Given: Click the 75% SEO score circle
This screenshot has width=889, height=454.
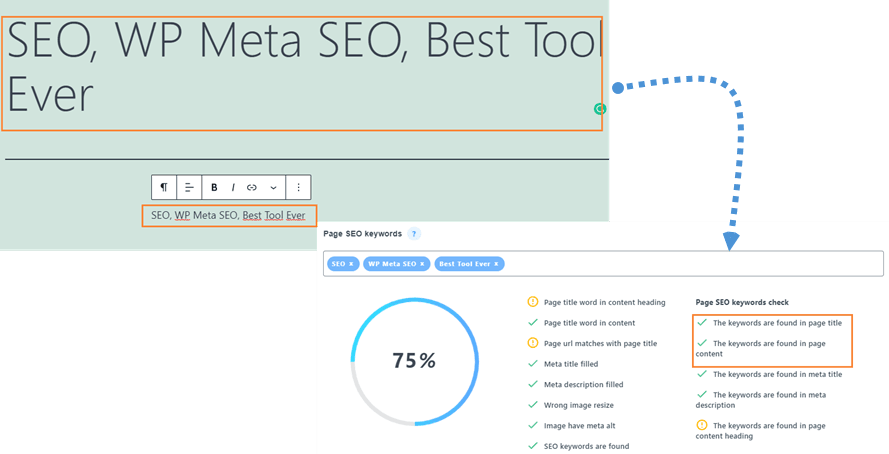Looking at the screenshot, I should tap(414, 361).
